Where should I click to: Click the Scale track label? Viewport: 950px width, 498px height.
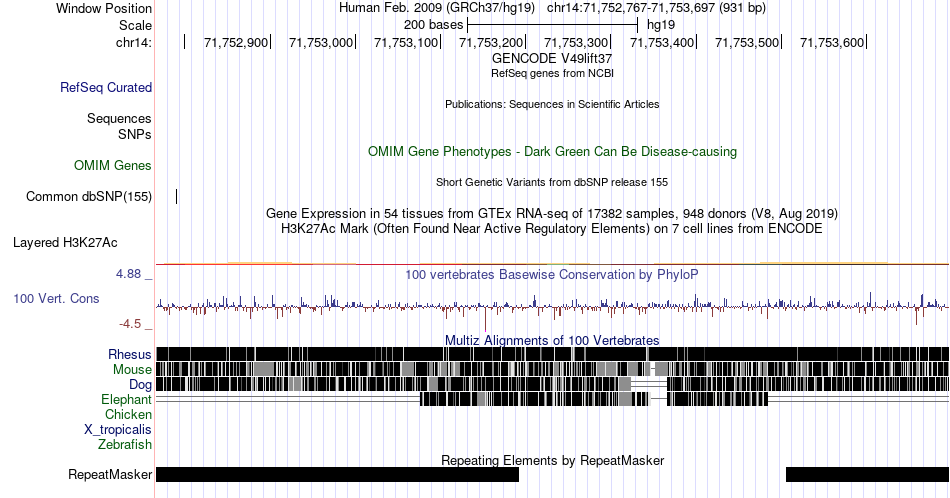coord(136,25)
